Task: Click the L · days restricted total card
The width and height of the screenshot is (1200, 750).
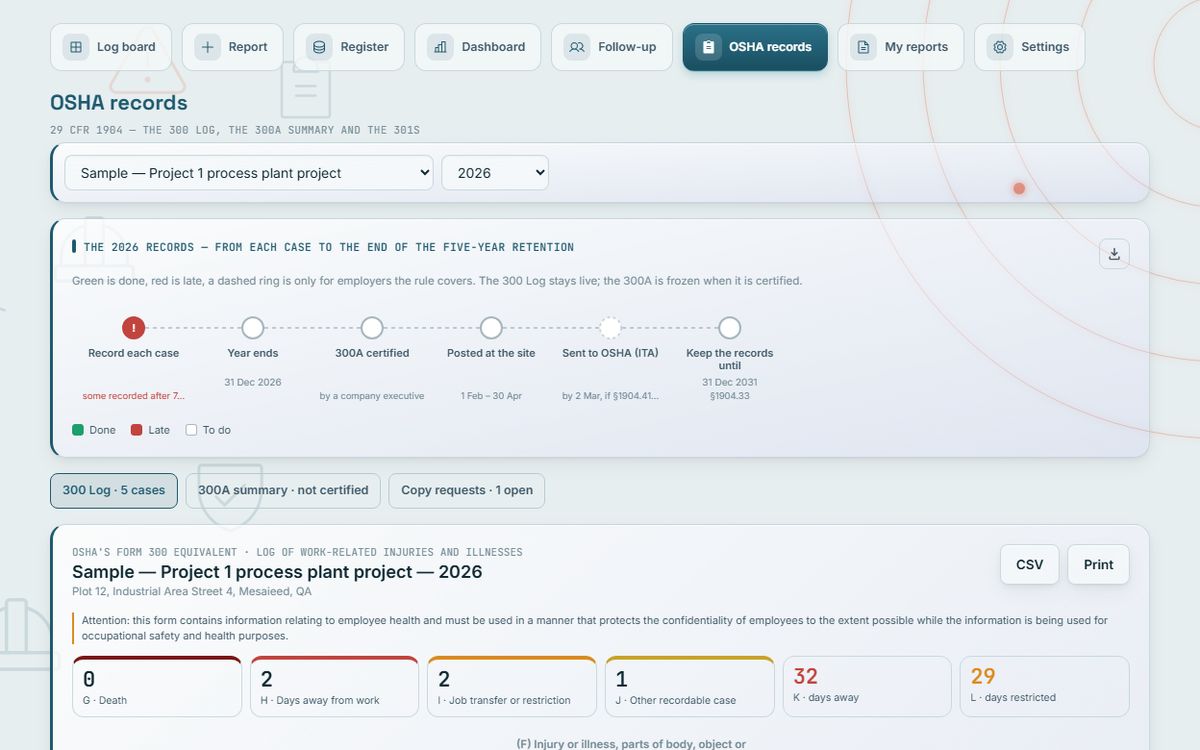Action: pyautogui.click(x=1045, y=686)
